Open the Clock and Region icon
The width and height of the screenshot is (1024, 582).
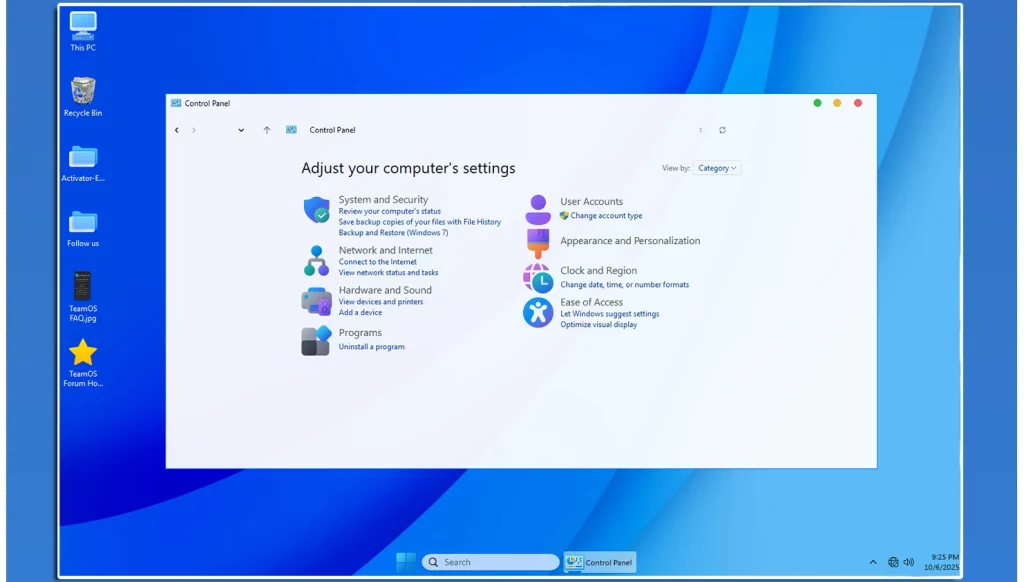538,278
